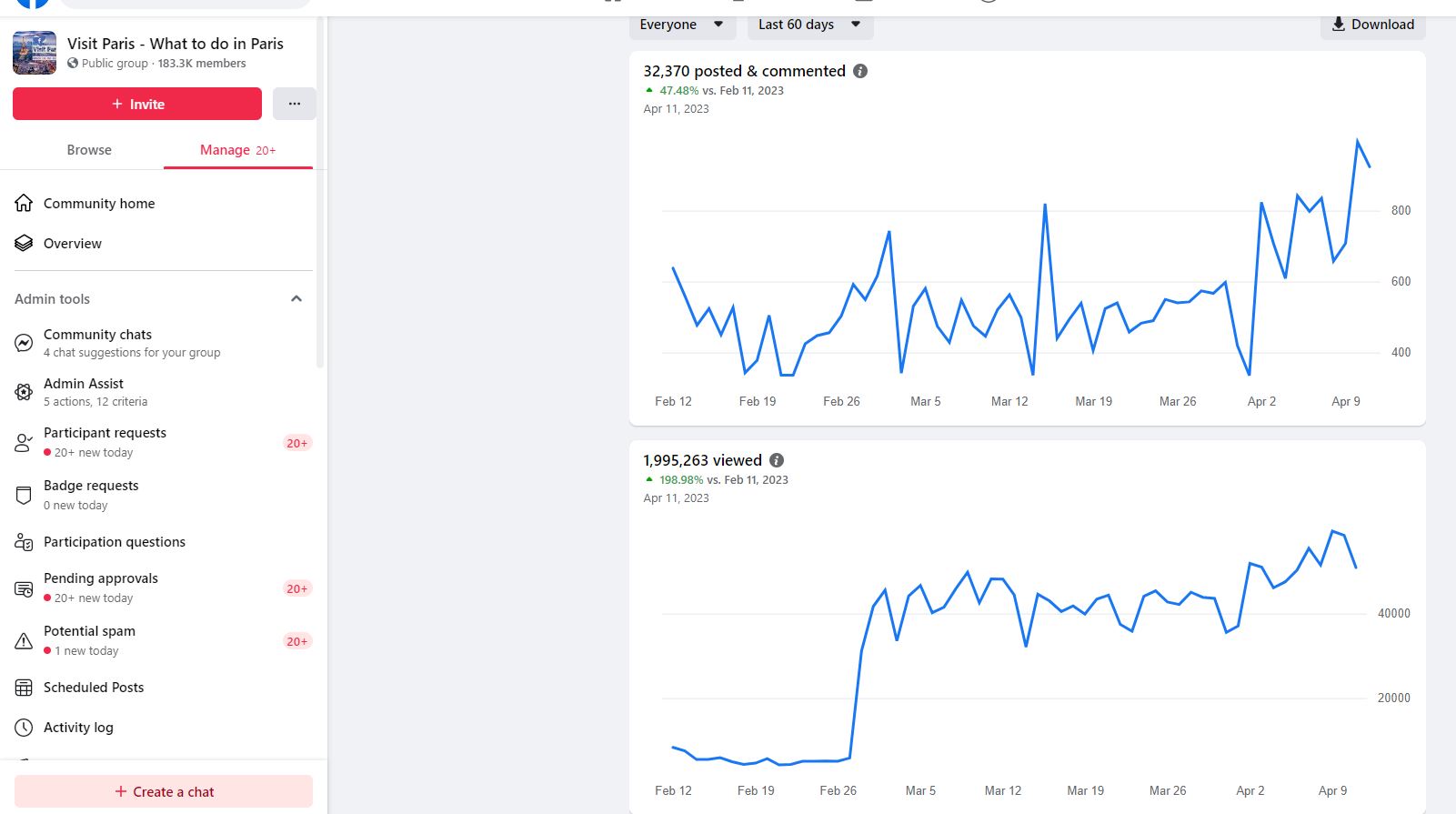Click '5 actions, 12 criteria' text
Image resolution: width=1456 pixels, height=814 pixels.
tap(95, 402)
